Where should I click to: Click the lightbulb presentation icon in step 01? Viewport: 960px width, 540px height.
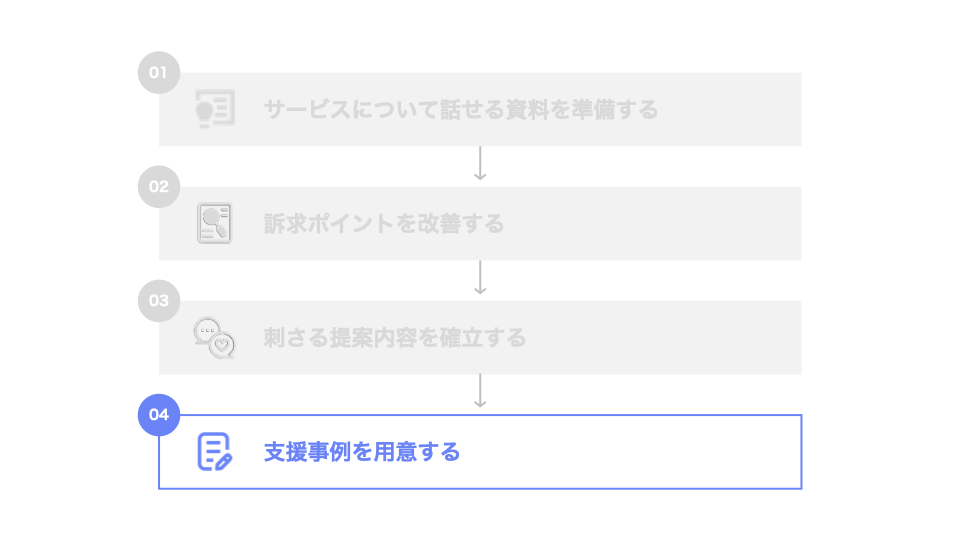pos(214,109)
